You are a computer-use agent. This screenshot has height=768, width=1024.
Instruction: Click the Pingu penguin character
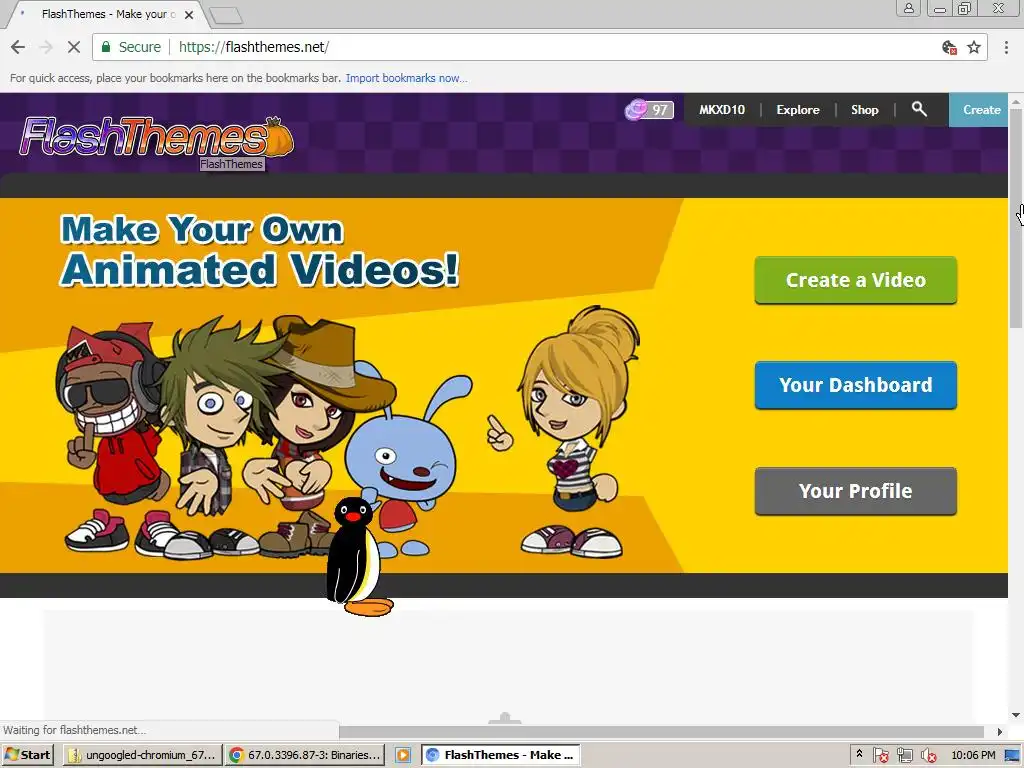point(358,557)
